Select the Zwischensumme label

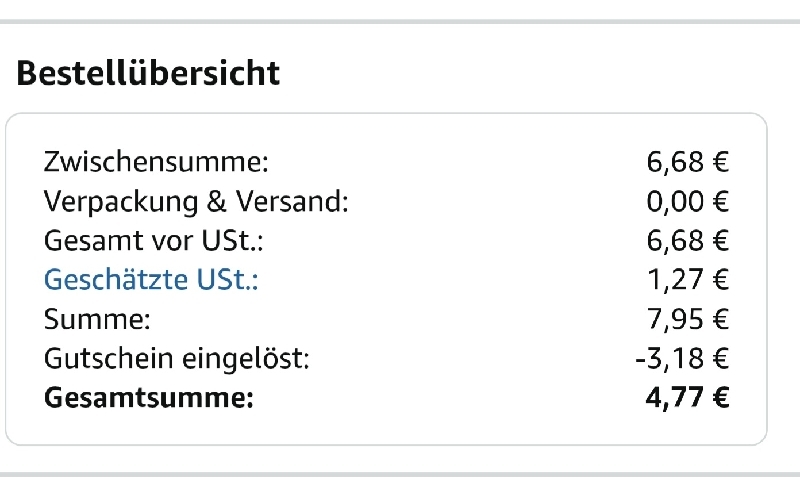point(156,162)
